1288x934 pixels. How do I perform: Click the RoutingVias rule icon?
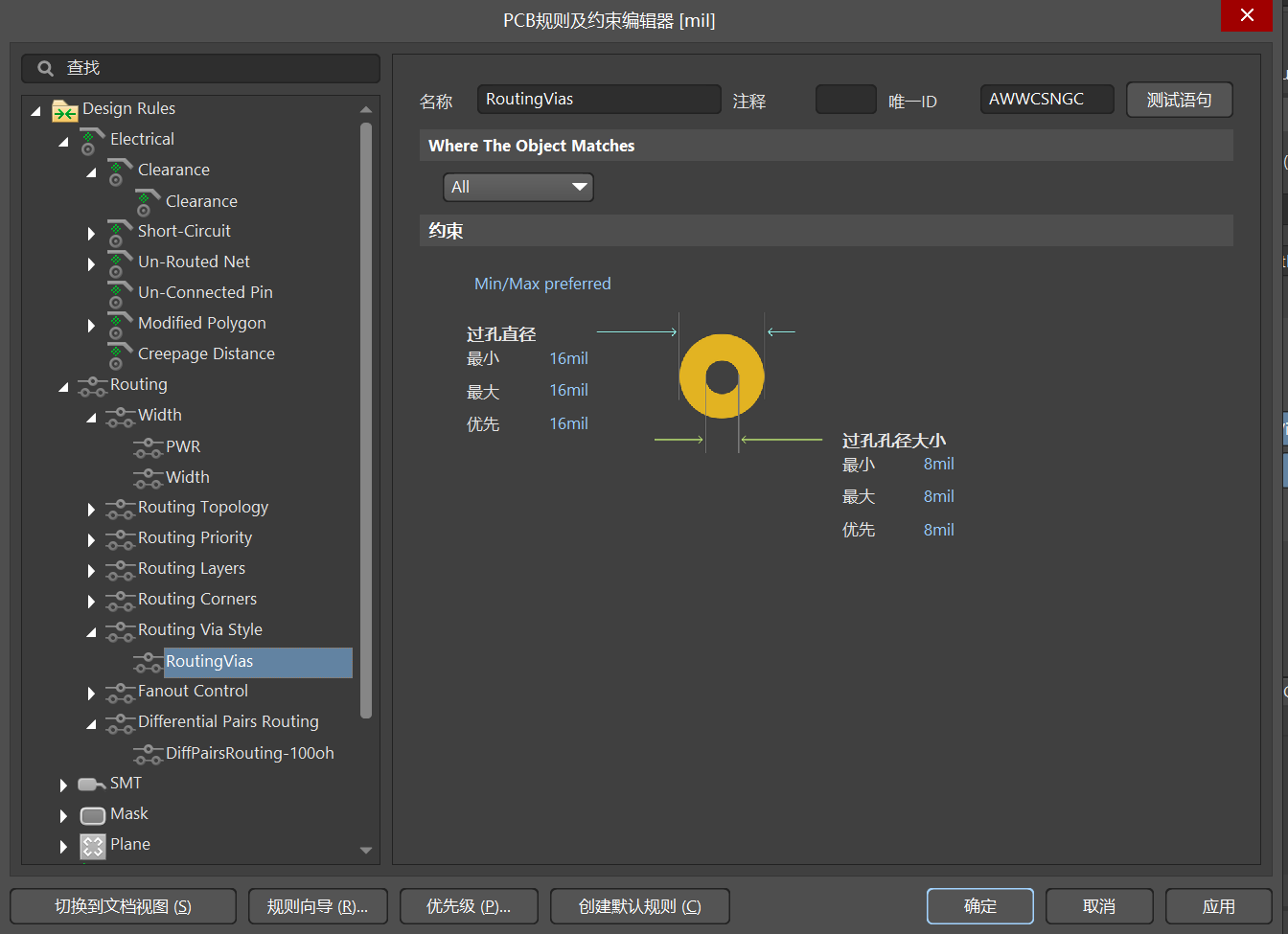[148, 662]
